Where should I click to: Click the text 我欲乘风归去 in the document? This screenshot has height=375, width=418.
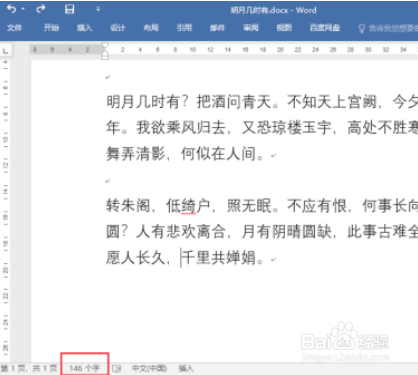coord(181,128)
